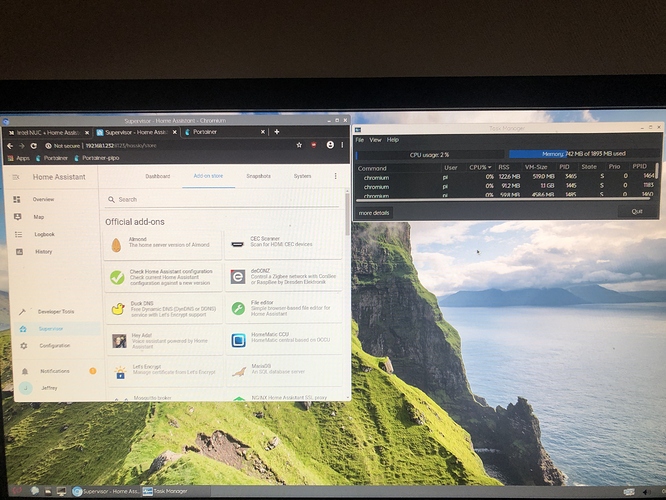
Task: Click the CPU usage bar
Action: (429, 155)
